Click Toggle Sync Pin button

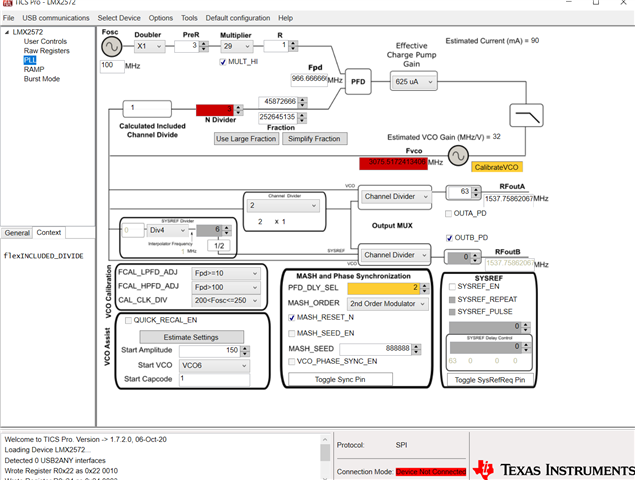pos(340,380)
